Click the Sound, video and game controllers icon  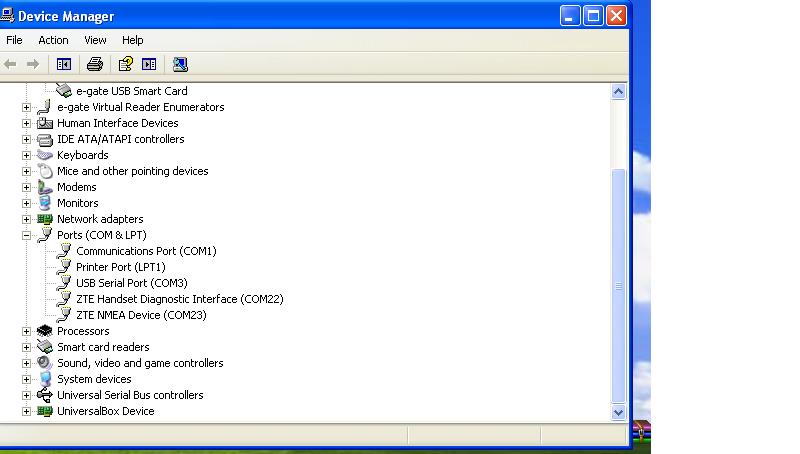[x=45, y=363]
